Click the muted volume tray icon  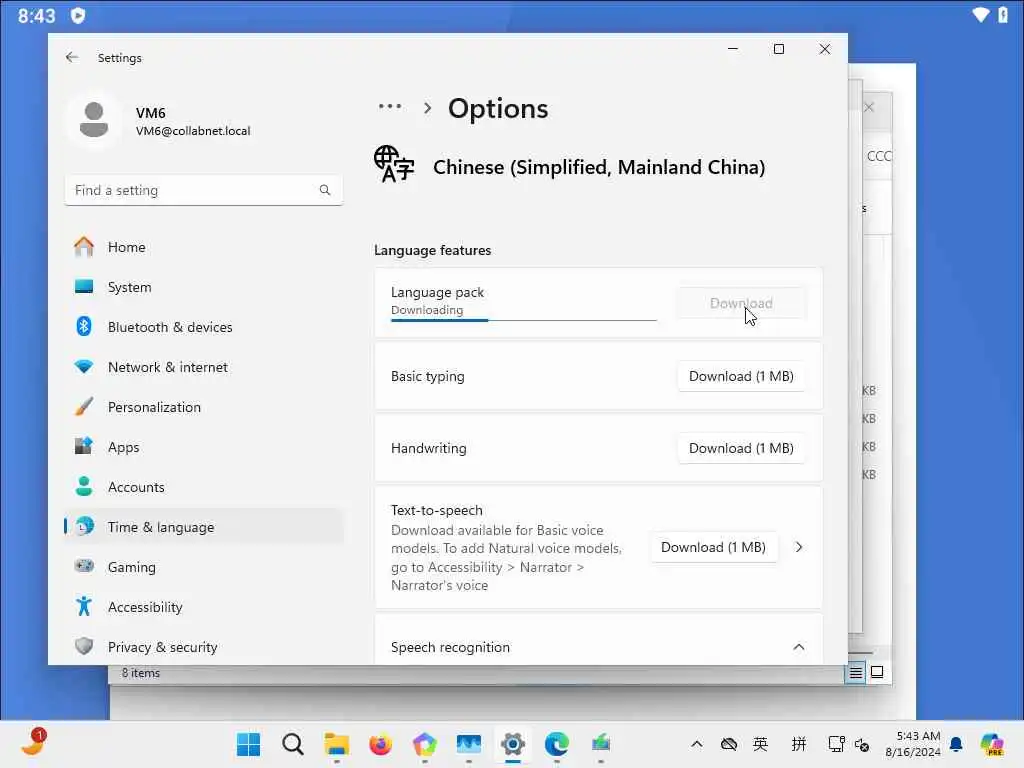862,744
